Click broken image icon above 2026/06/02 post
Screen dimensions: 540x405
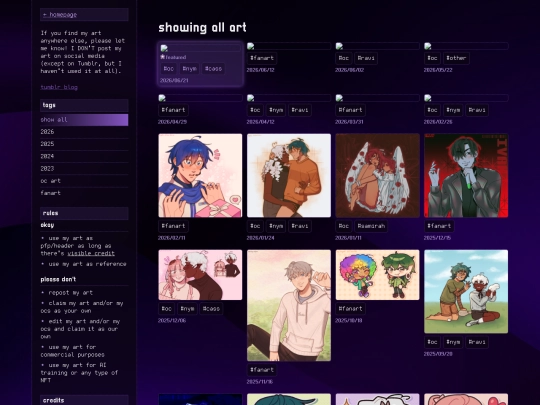pos(339,46)
